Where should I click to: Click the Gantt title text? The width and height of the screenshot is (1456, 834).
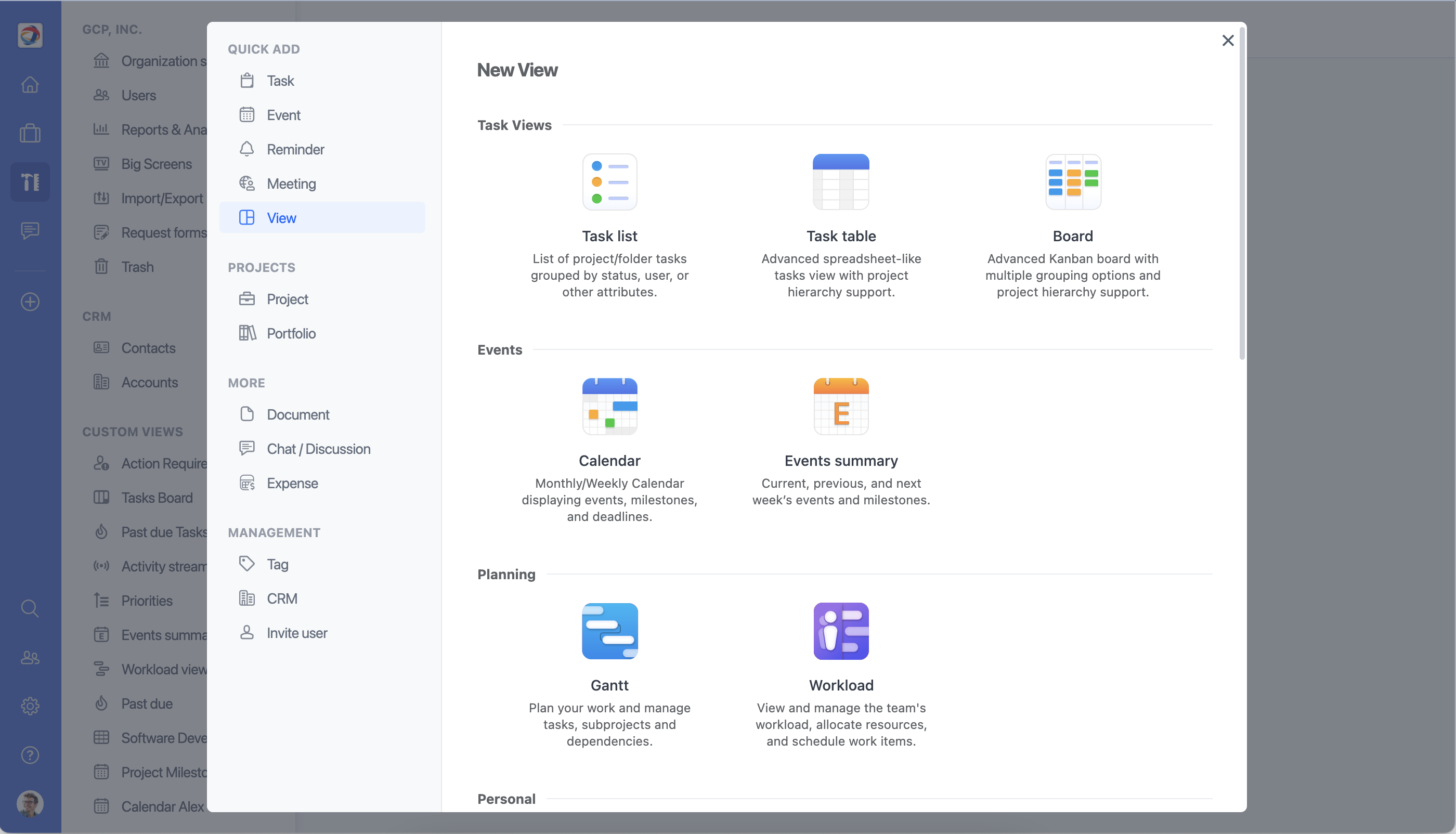(609, 685)
